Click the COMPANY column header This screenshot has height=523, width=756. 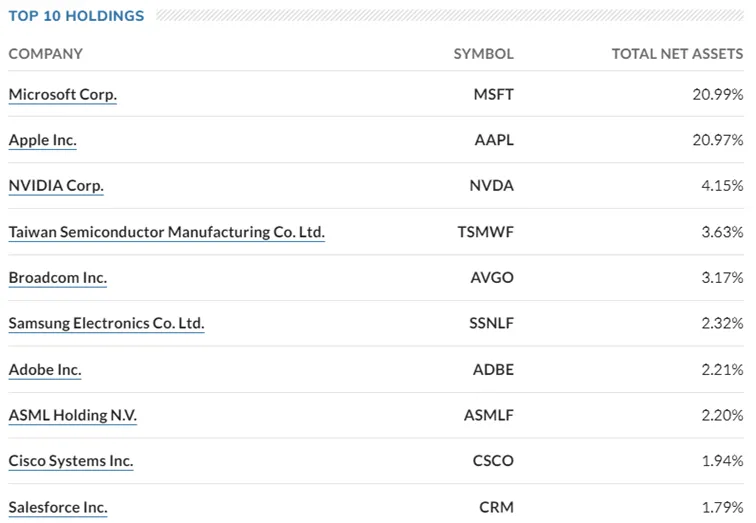(46, 54)
